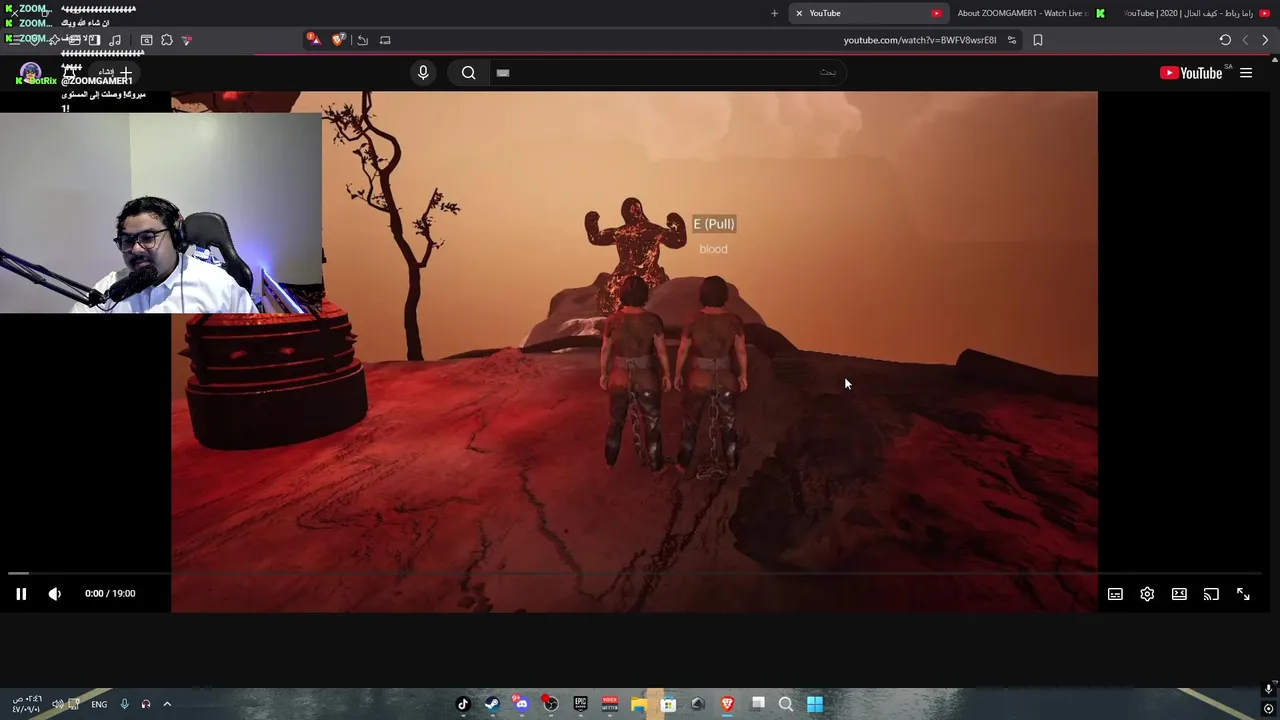Pause the YouTube video

21,594
